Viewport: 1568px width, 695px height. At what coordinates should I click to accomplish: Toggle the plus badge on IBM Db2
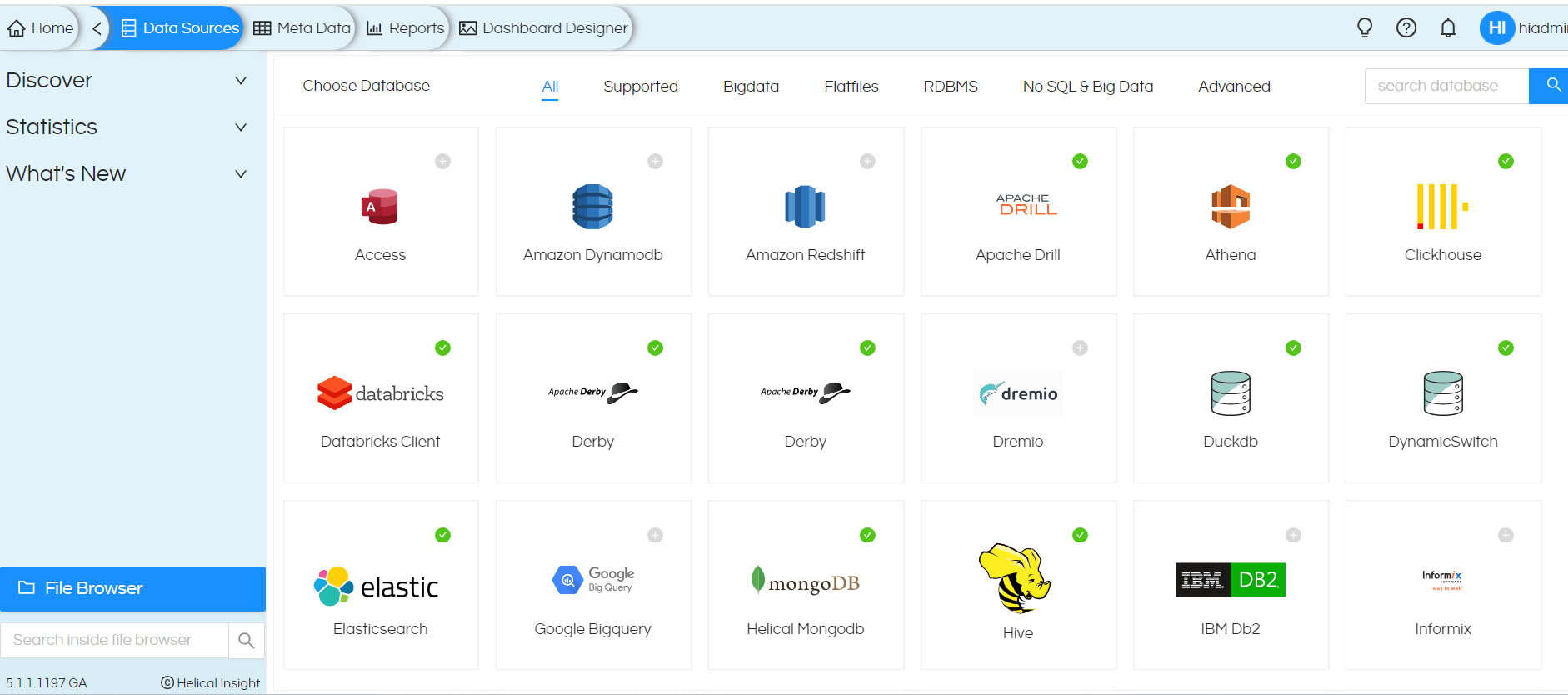tap(1293, 535)
